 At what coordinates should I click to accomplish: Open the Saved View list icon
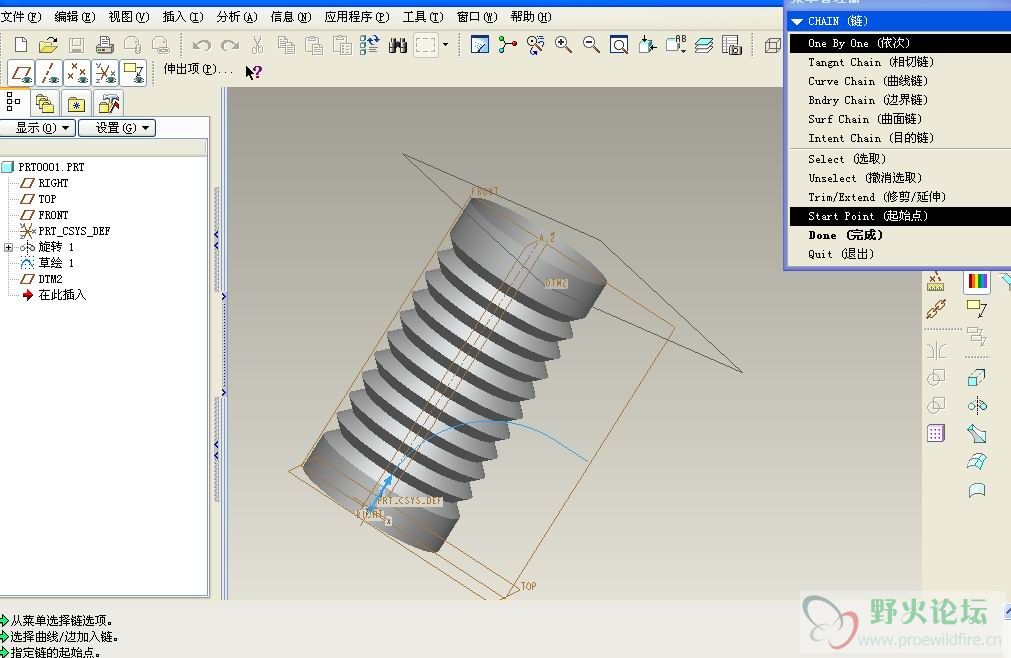676,44
